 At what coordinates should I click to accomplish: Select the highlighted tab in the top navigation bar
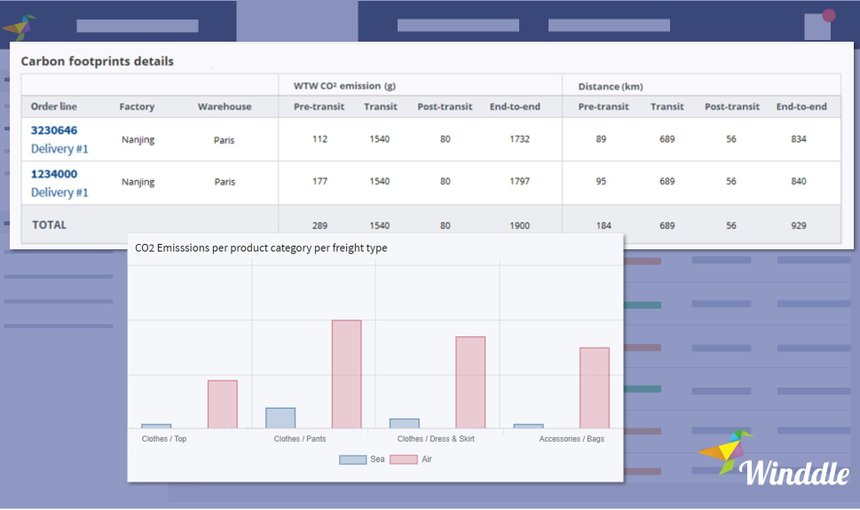(297, 21)
